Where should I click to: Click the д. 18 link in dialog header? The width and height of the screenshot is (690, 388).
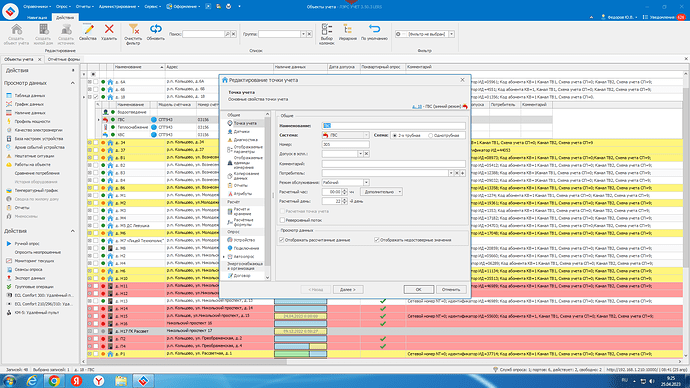(x=417, y=106)
